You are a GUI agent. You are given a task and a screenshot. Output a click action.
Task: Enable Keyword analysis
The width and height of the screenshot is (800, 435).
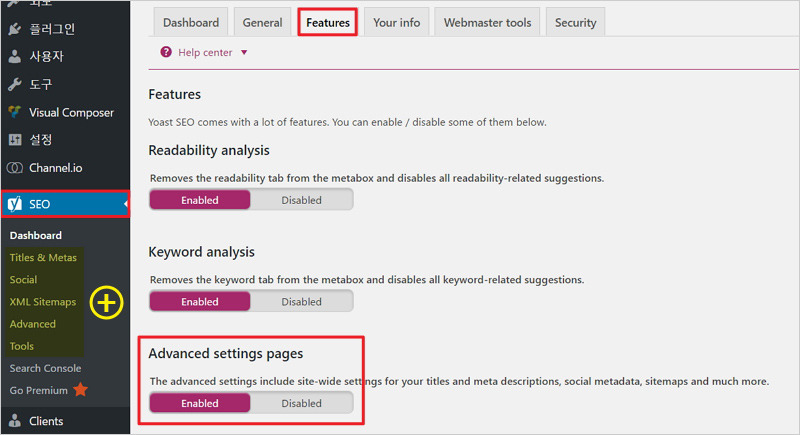199,301
